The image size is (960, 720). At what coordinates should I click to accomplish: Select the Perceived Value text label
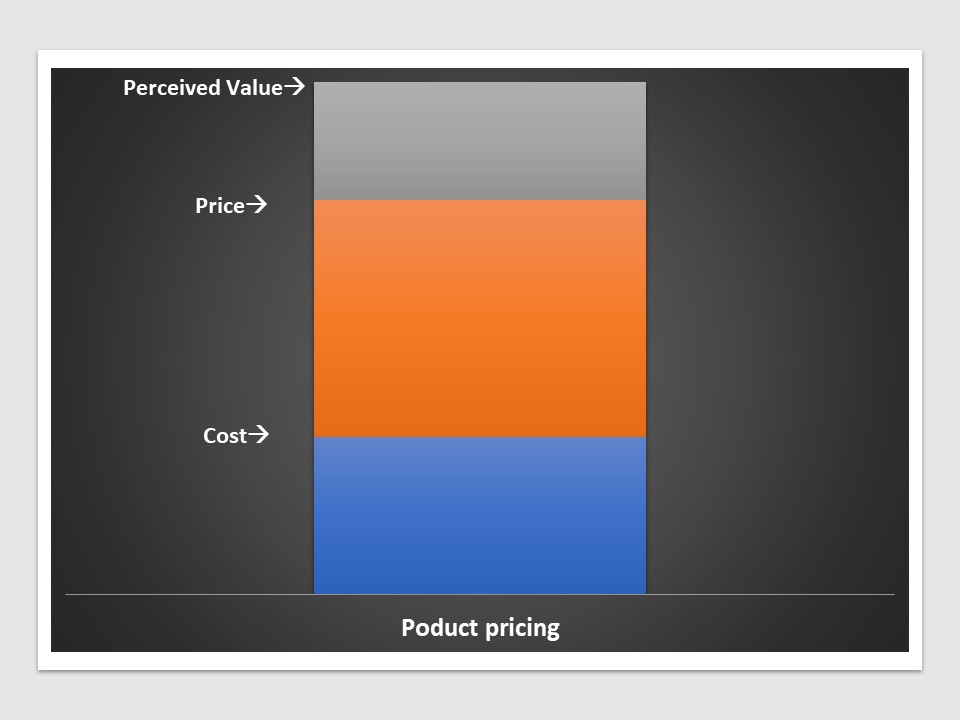tap(203, 88)
